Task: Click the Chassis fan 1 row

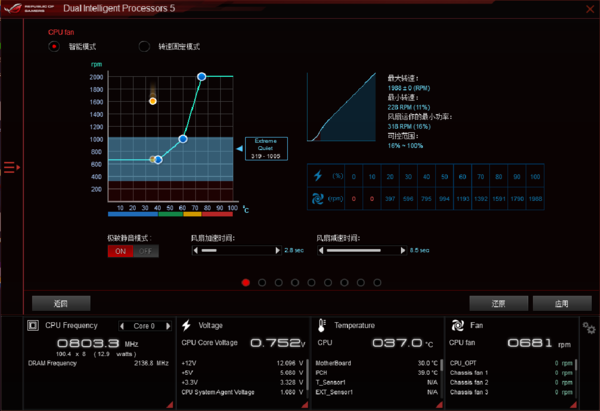Action: [511, 373]
